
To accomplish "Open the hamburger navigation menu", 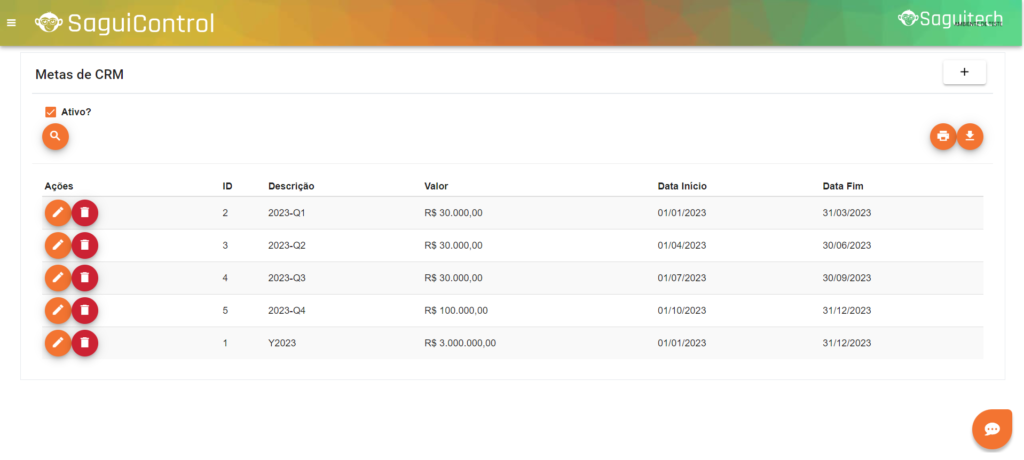I will coord(12,23).
